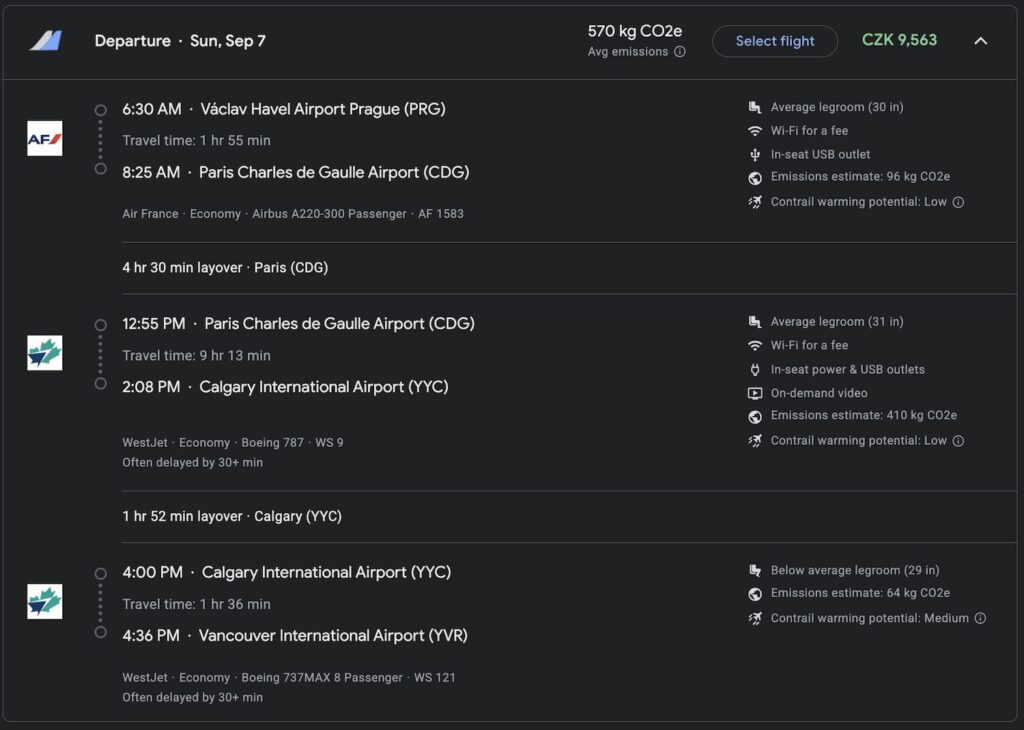Click the Wi-Fi icon on first flight leg

[755, 131]
